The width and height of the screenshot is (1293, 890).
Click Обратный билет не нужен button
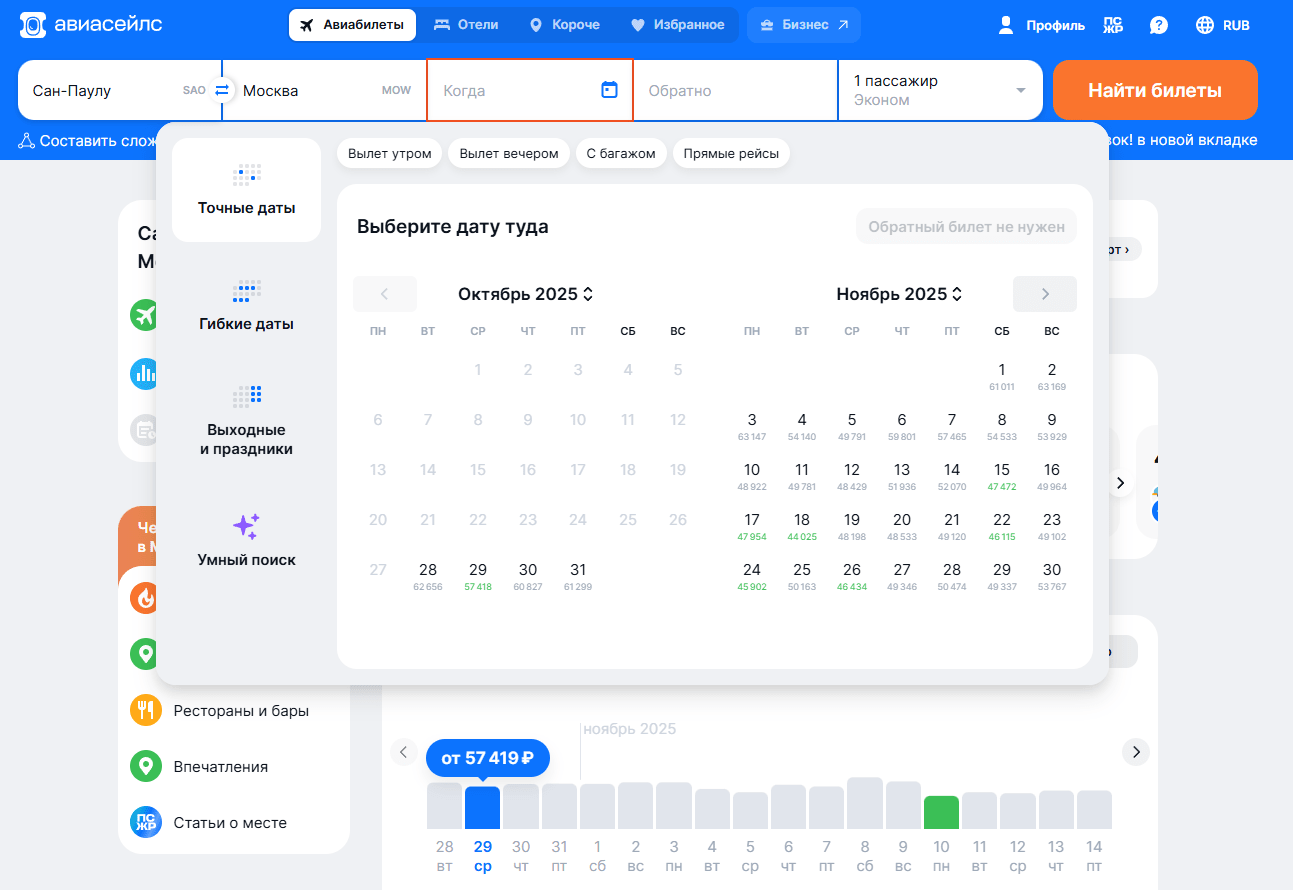point(966,227)
